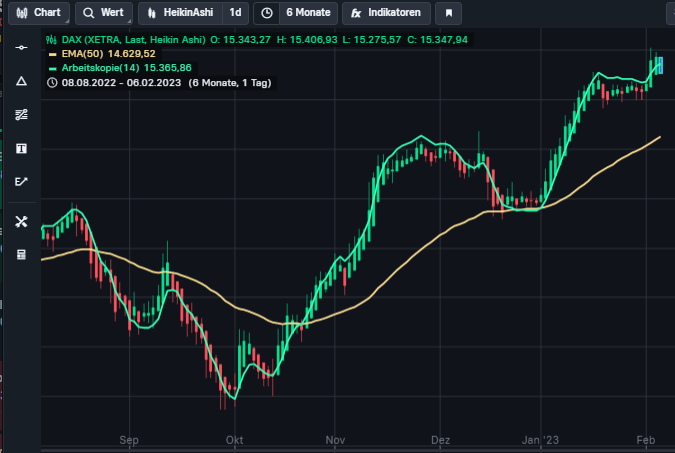The height and width of the screenshot is (453, 675).
Task: Open the Wert search dropdown
Action: [104, 13]
